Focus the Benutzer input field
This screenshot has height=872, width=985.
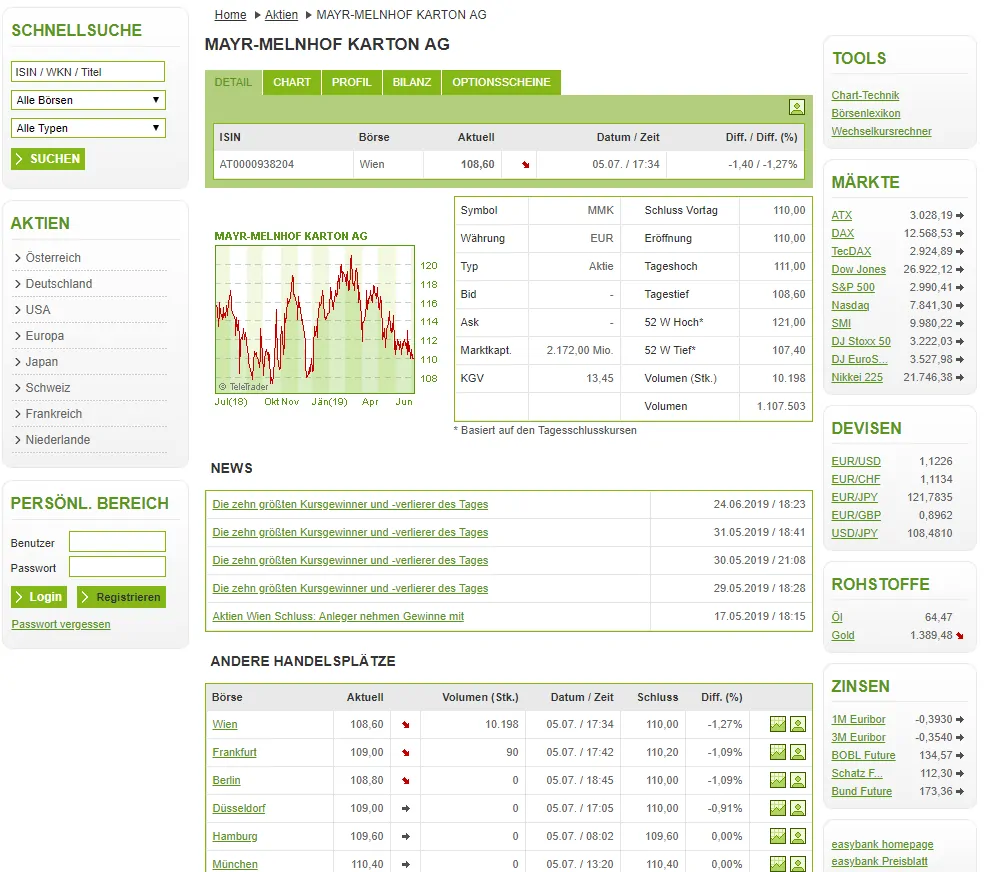[x=117, y=542]
